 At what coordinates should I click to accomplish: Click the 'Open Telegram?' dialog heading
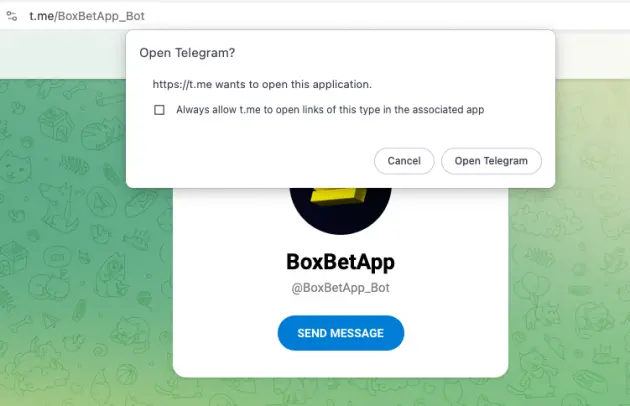click(187, 53)
